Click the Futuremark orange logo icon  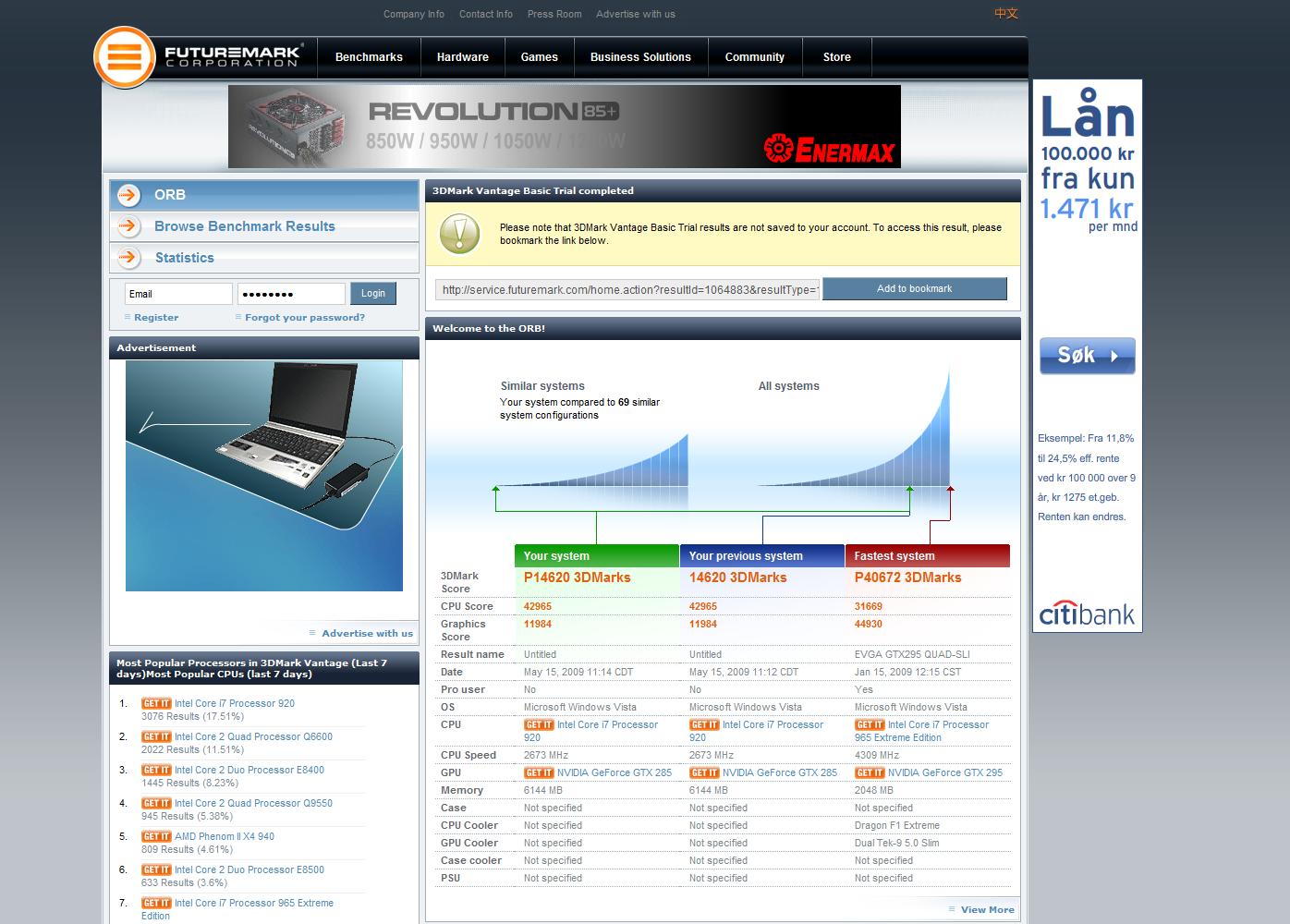pos(124,57)
